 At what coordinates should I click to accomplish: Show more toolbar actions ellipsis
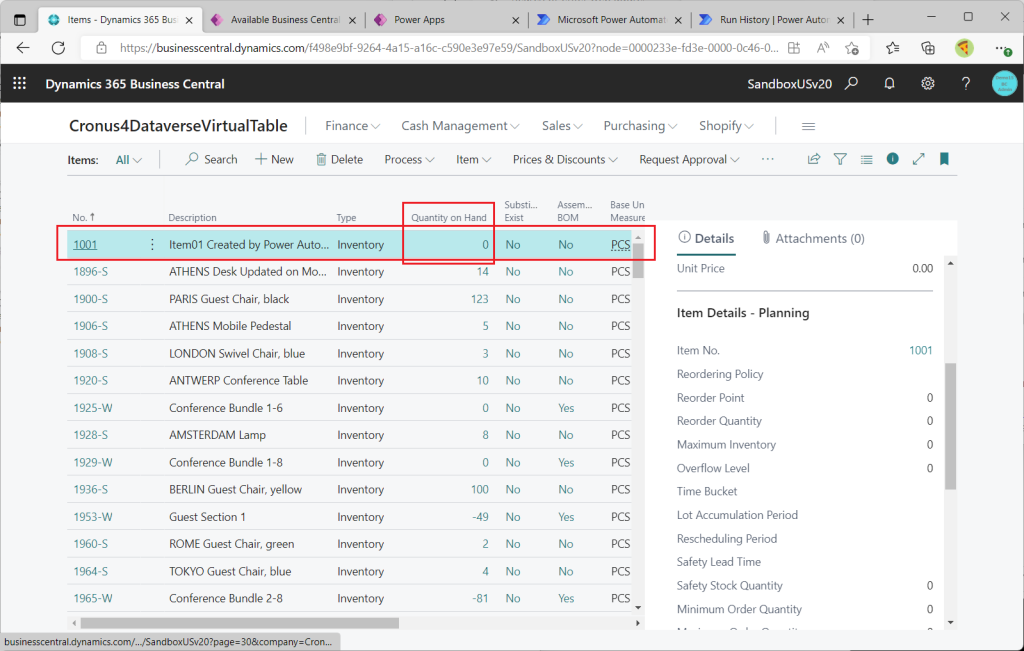point(767,159)
